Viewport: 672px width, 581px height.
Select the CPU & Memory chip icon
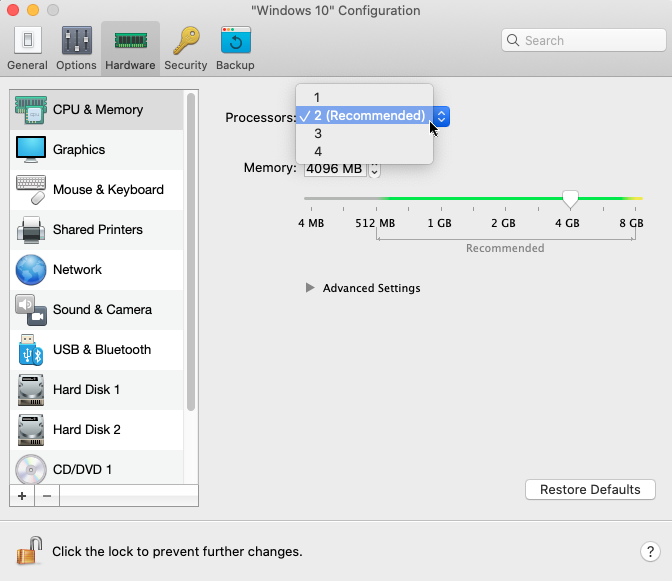coord(31,110)
